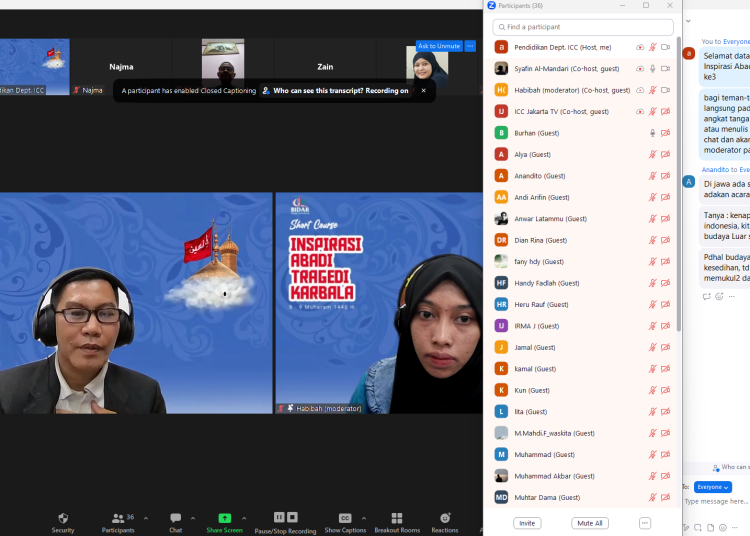Click recording indicator for Syafin Al-Mandari
This screenshot has height=536, width=750.
pos(640,69)
